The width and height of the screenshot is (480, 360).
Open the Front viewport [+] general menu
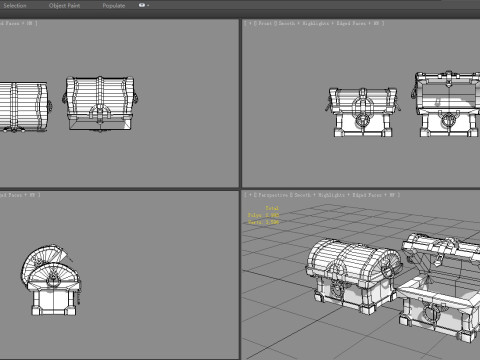[250, 23]
